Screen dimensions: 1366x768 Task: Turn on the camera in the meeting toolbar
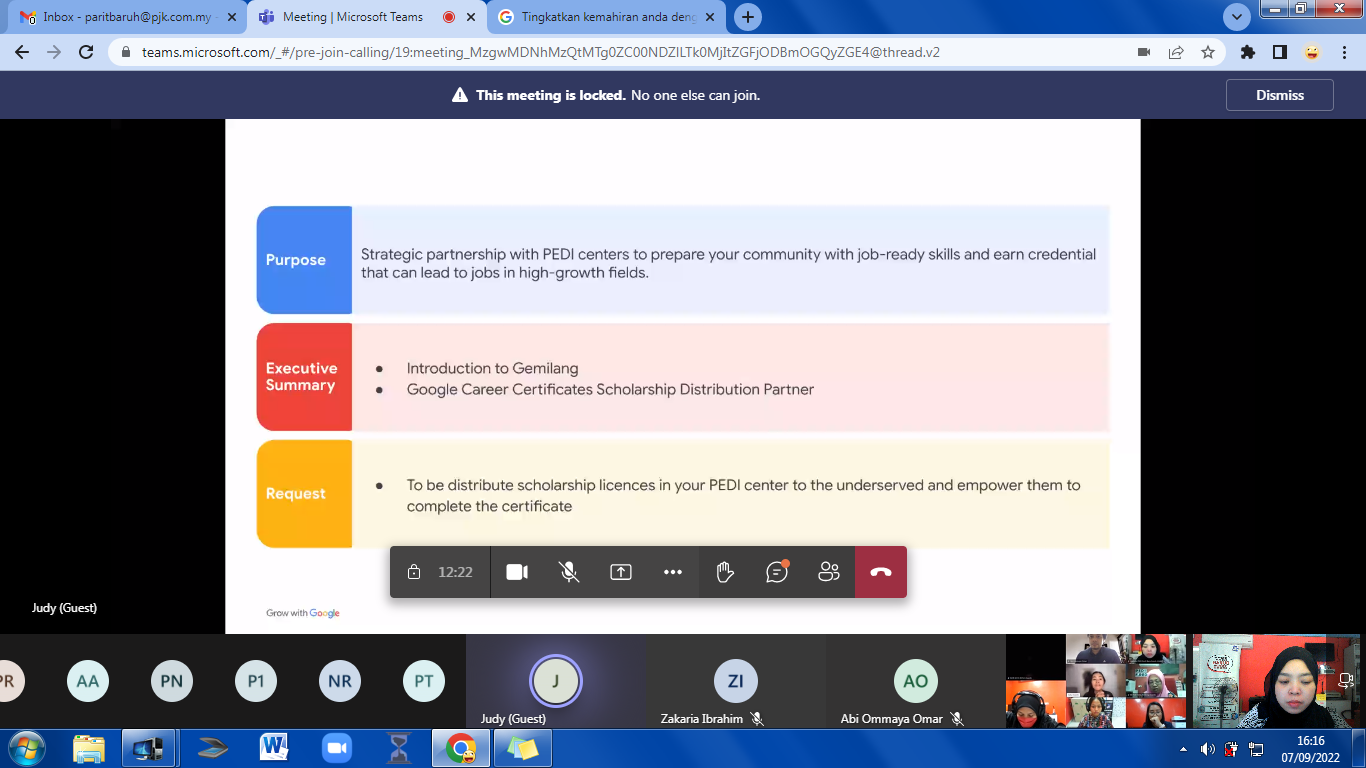click(x=517, y=572)
